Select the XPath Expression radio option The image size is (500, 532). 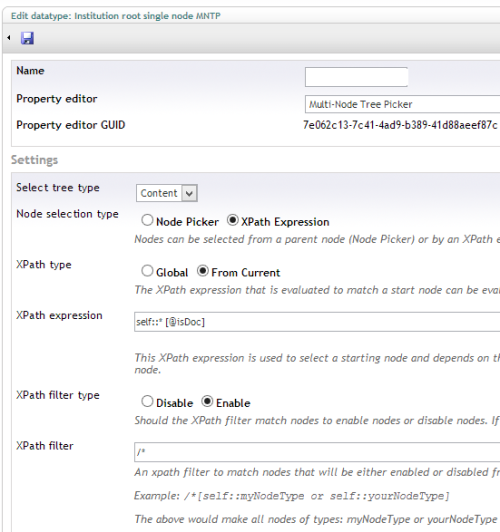(x=232, y=221)
